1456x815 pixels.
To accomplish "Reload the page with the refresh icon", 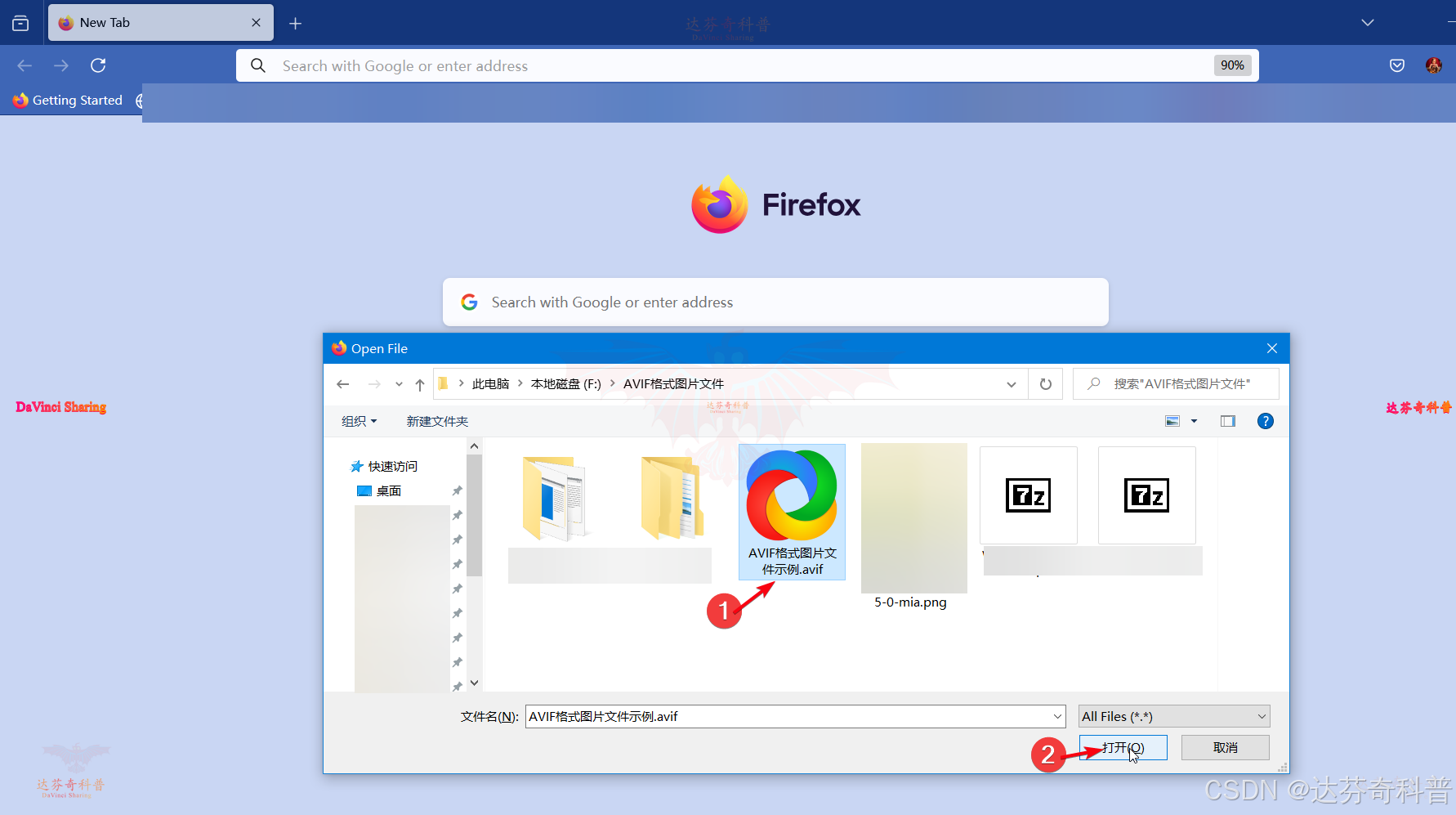I will [x=98, y=65].
